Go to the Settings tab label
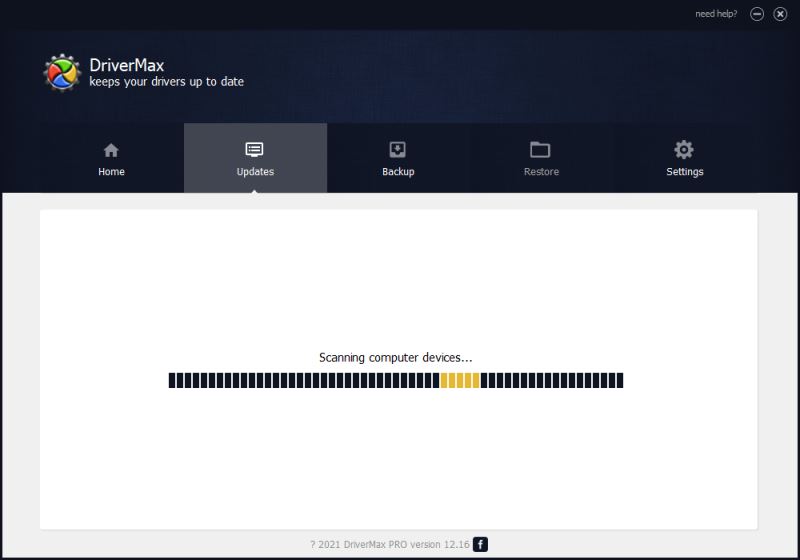 coord(685,171)
